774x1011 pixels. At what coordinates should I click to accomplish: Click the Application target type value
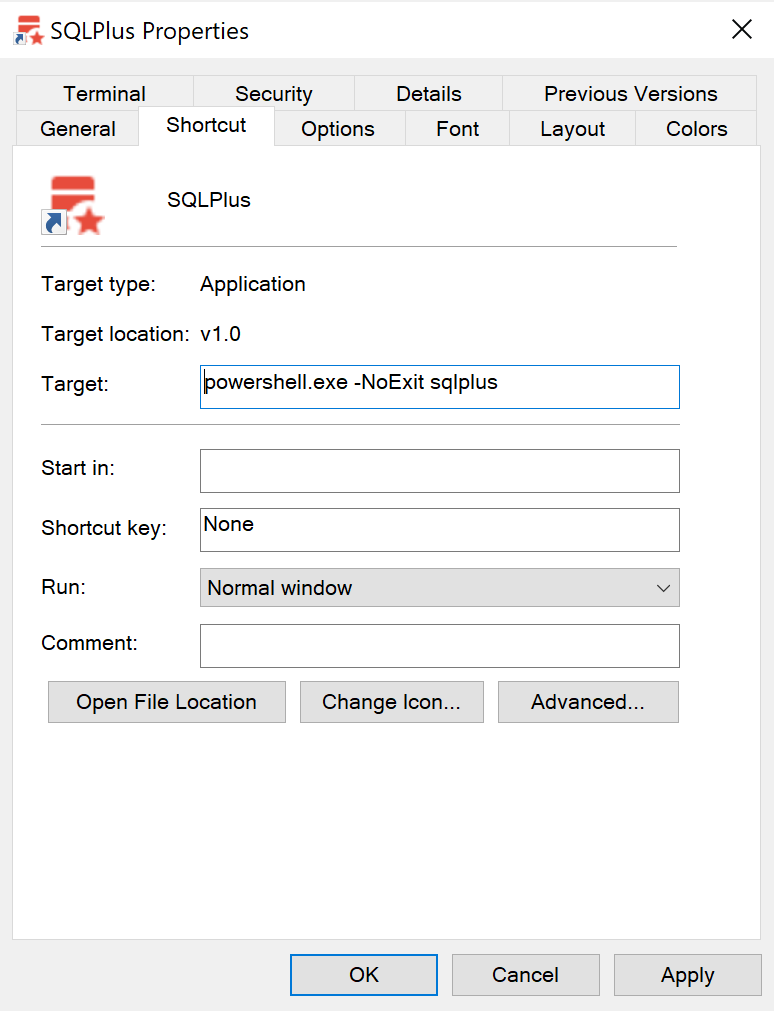pyautogui.click(x=253, y=284)
